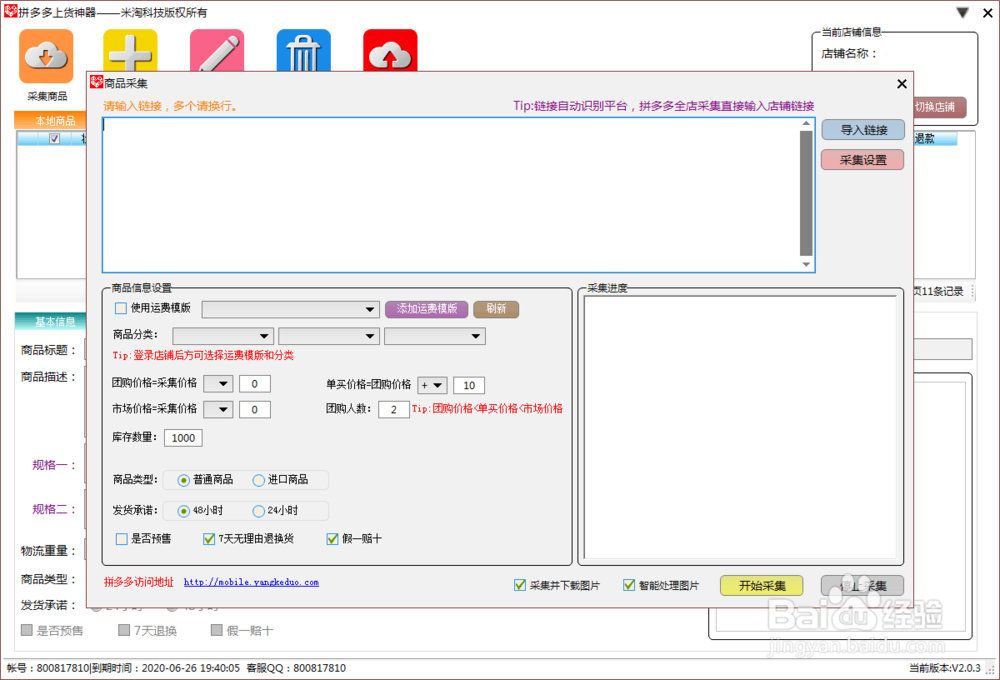
Task: Open the title bar triangle menu icon
Action: (x=963, y=13)
